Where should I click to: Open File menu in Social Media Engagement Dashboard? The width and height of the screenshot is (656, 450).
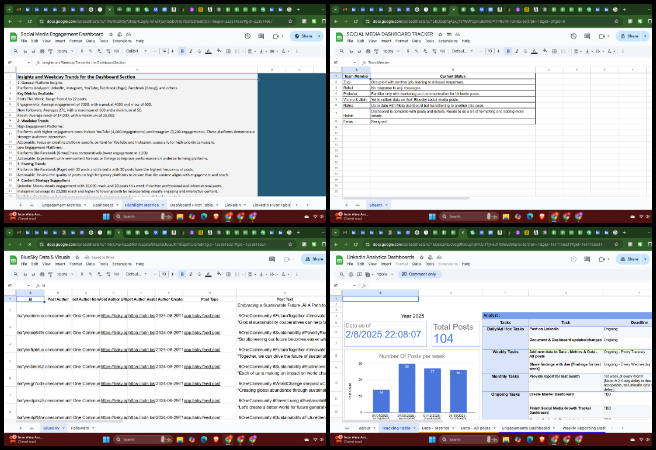click(24, 41)
